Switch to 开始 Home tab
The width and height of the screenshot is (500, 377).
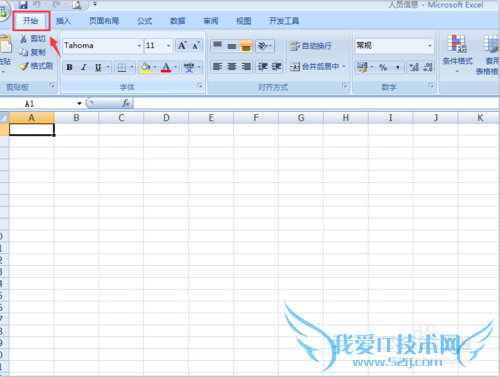point(31,21)
